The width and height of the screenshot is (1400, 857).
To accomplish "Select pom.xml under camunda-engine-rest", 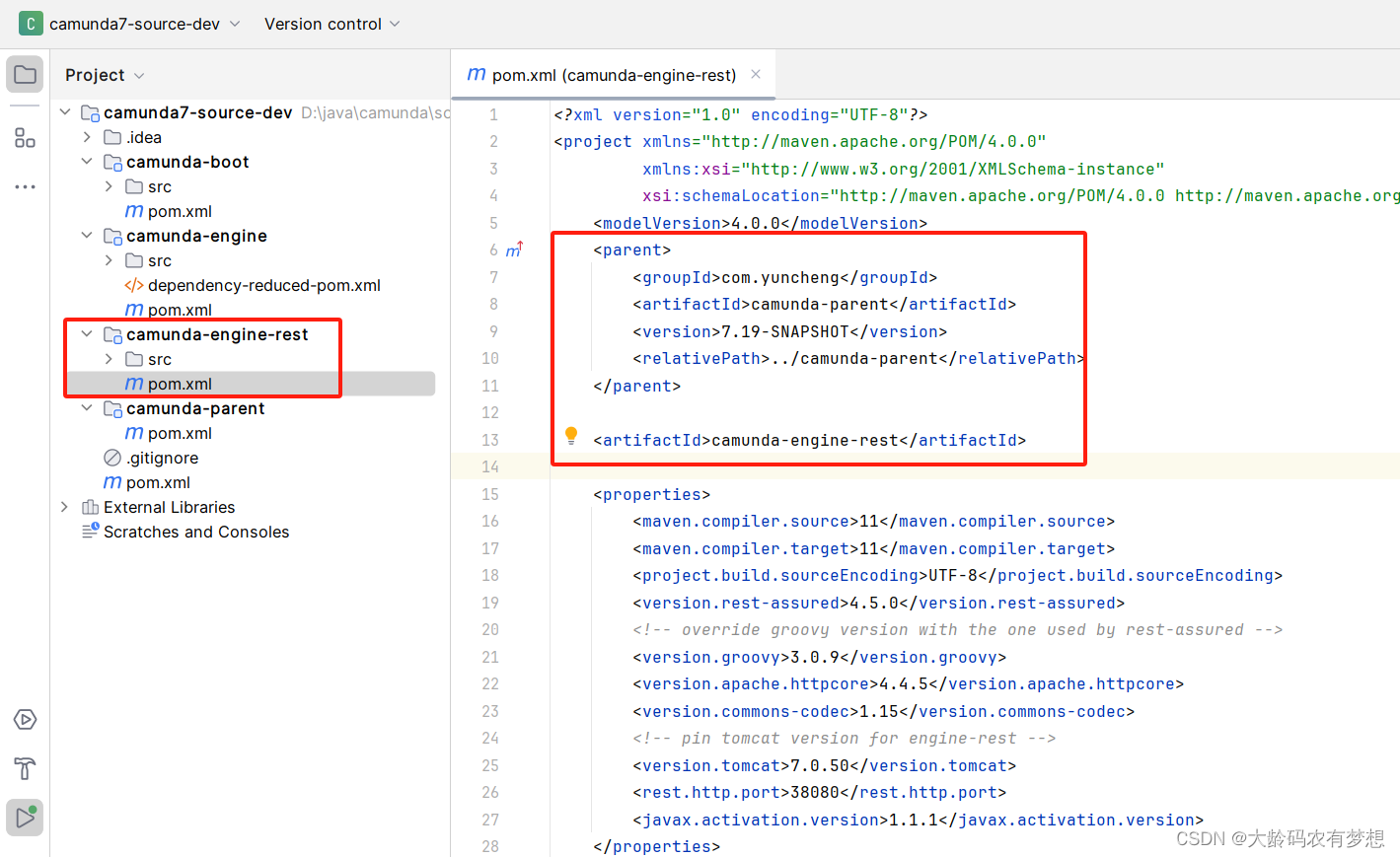I will [x=180, y=384].
